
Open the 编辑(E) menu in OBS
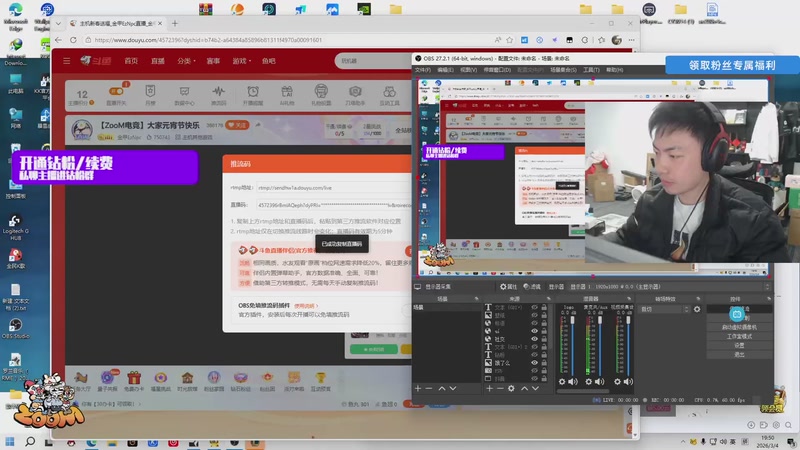(445, 70)
